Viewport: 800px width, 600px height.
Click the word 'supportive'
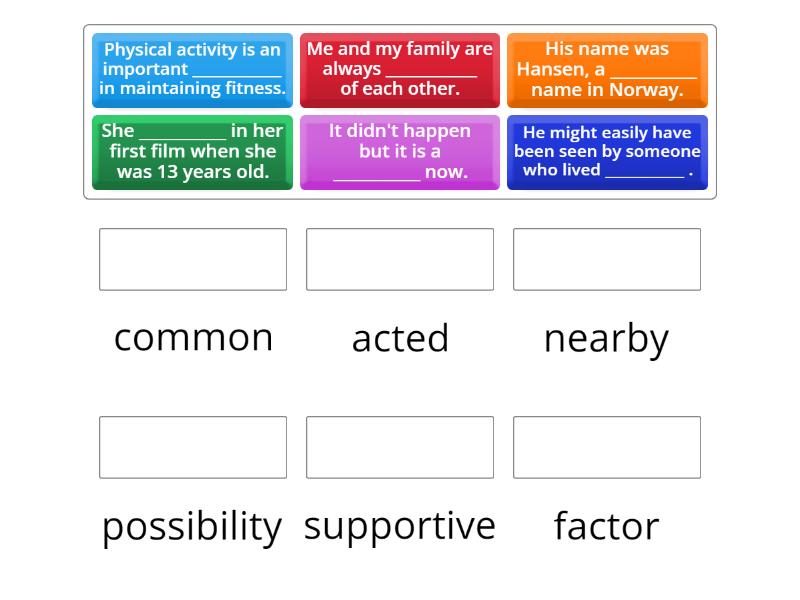(x=400, y=524)
